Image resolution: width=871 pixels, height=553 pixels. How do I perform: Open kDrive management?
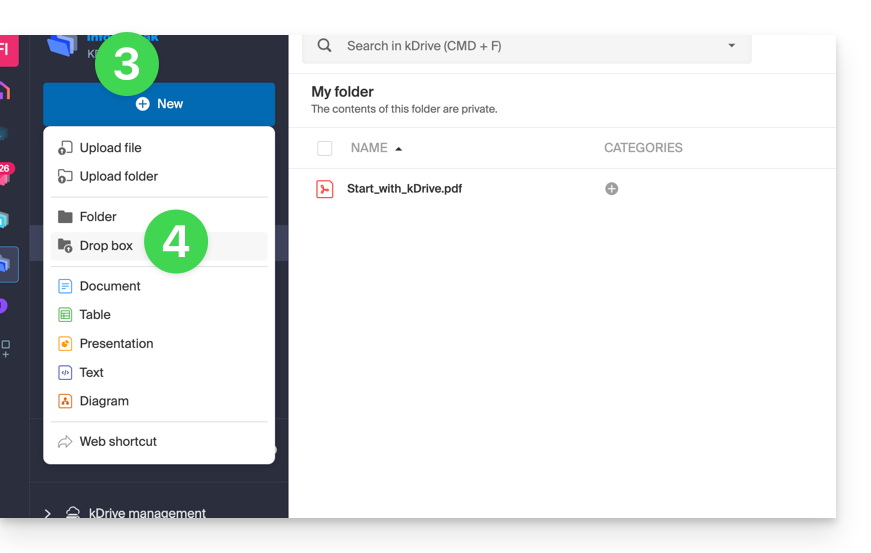click(147, 512)
